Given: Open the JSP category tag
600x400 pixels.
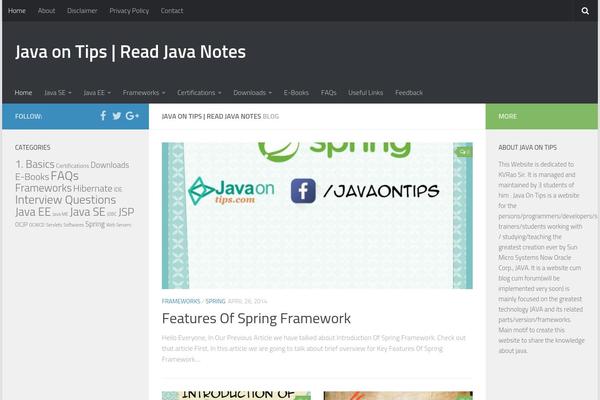Looking at the screenshot, I should tap(126, 212).
